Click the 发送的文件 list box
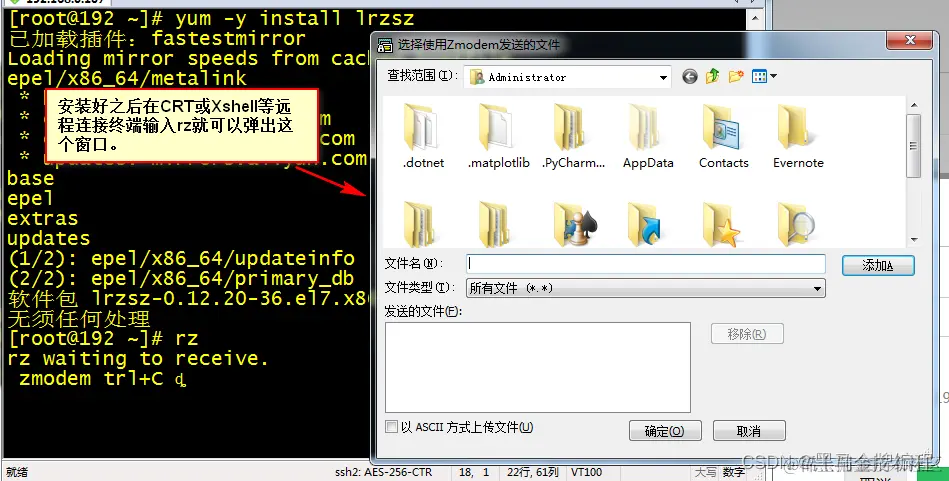The width and height of the screenshot is (949, 481). tap(537, 367)
